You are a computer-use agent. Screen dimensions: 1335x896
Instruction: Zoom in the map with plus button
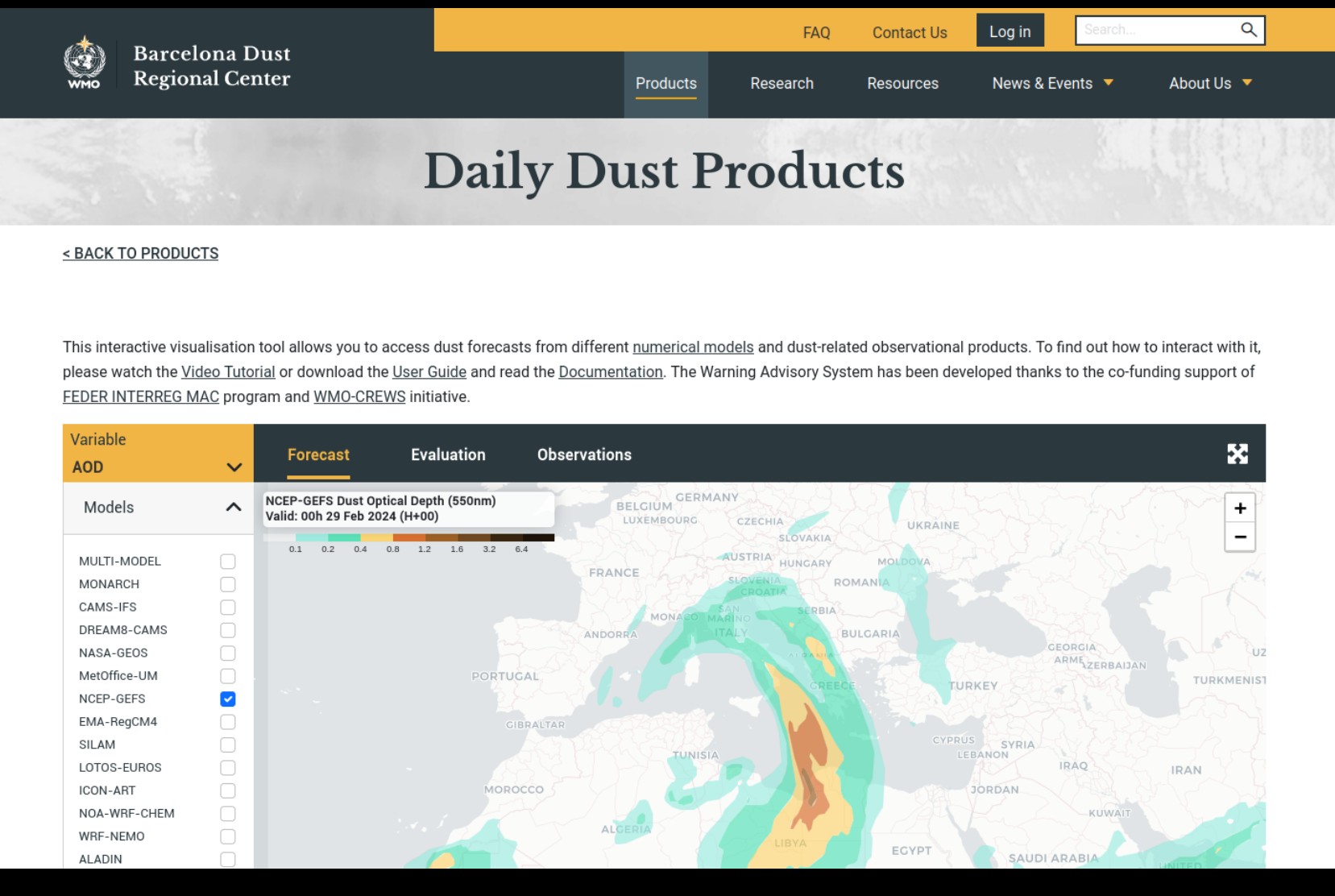point(1240,508)
